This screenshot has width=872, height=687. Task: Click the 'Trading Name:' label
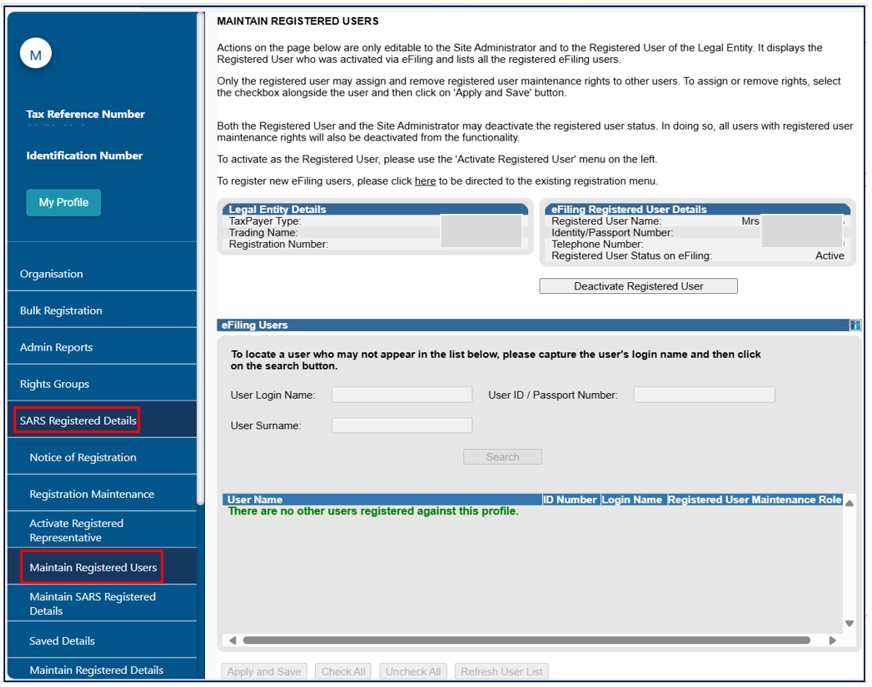(263, 233)
